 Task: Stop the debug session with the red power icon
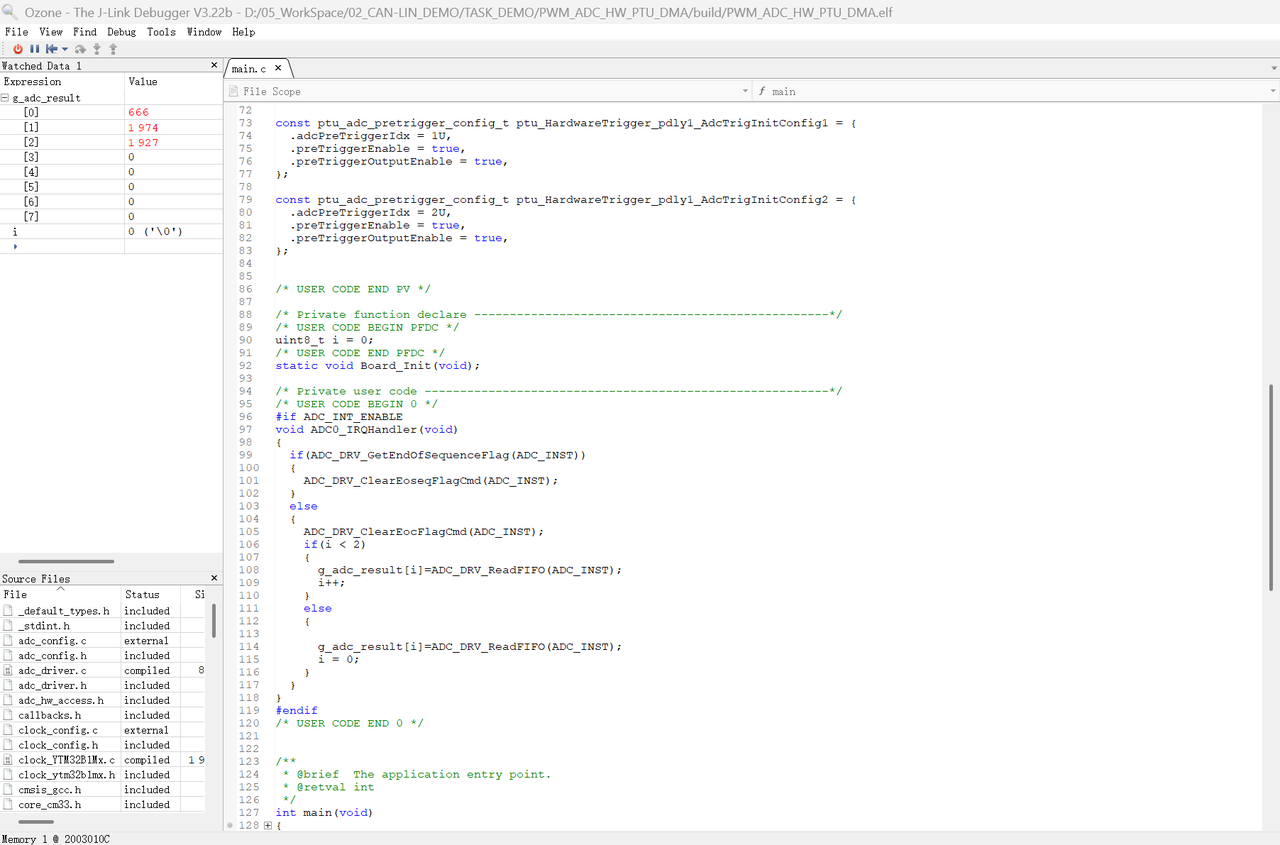(18, 49)
